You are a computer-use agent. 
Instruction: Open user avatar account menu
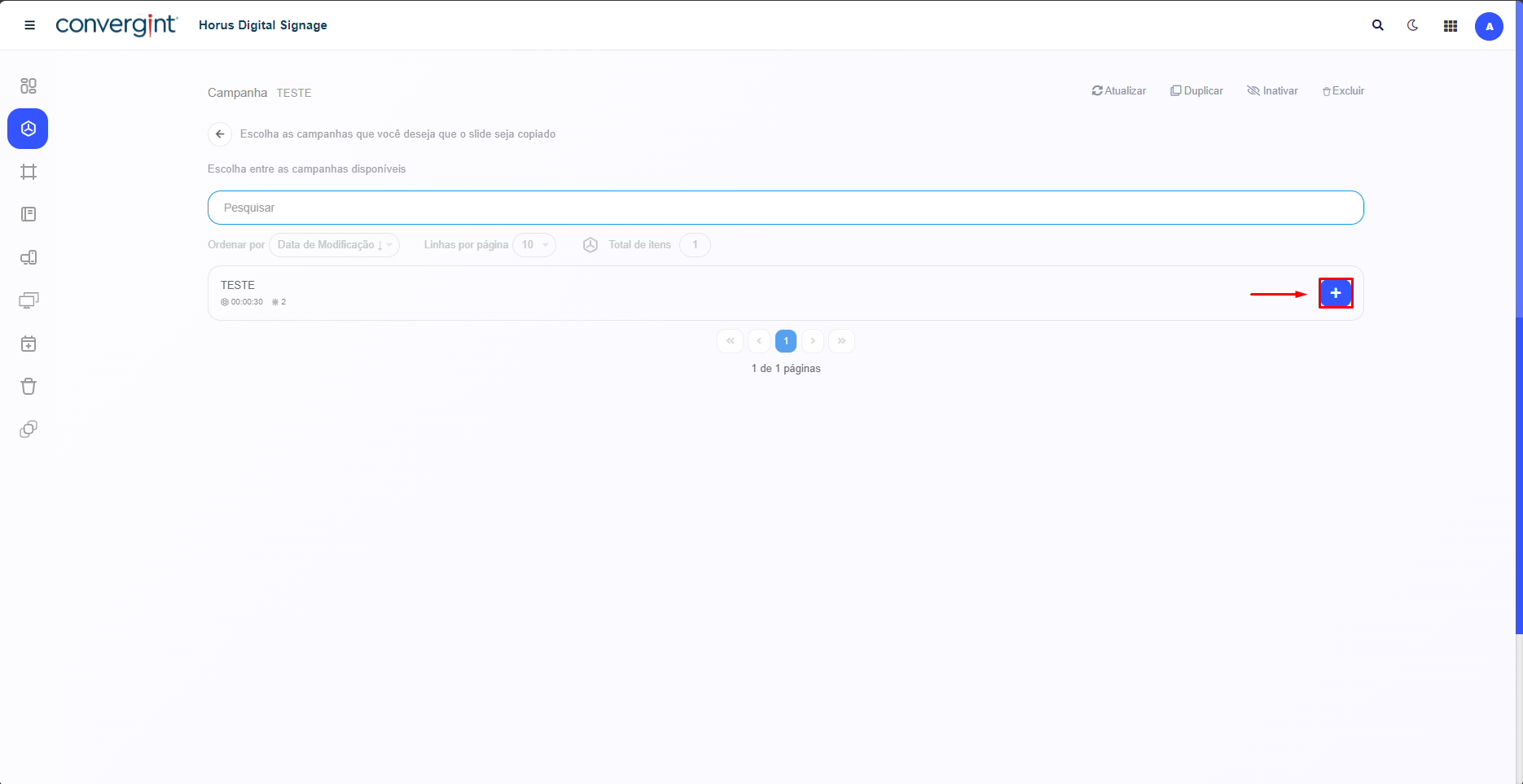[x=1489, y=26]
